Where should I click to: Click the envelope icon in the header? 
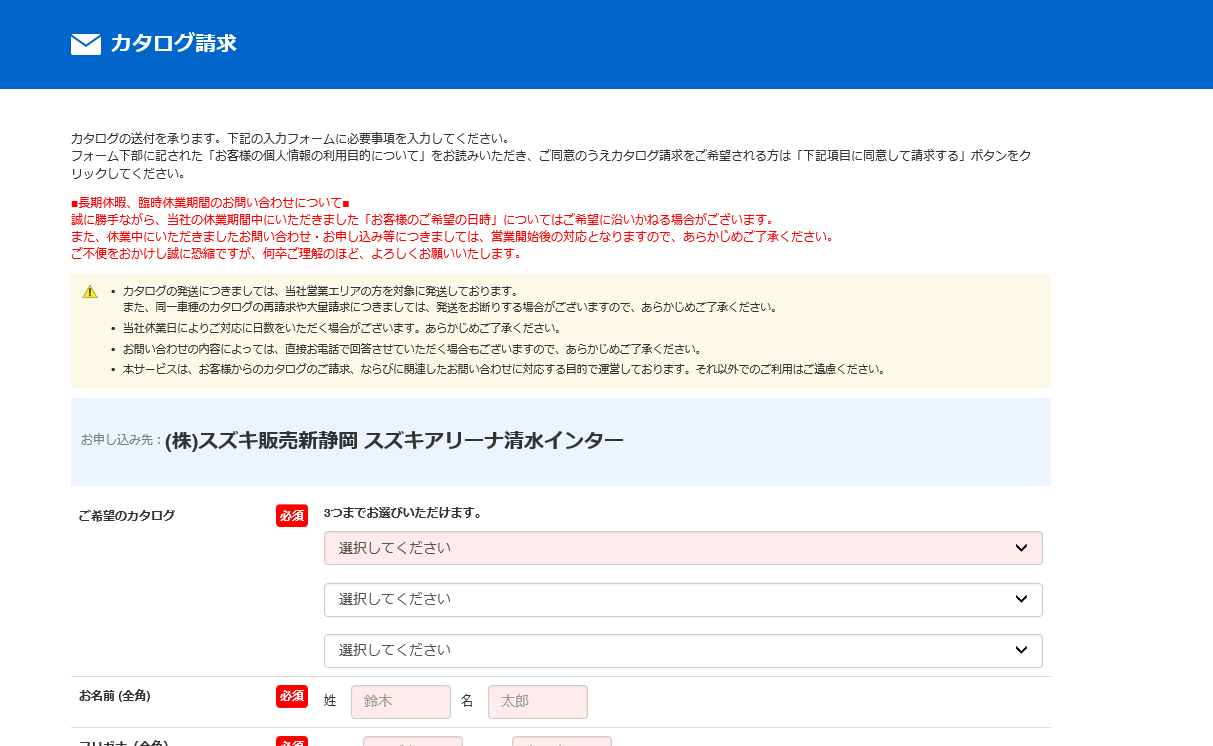(x=86, y=44)
